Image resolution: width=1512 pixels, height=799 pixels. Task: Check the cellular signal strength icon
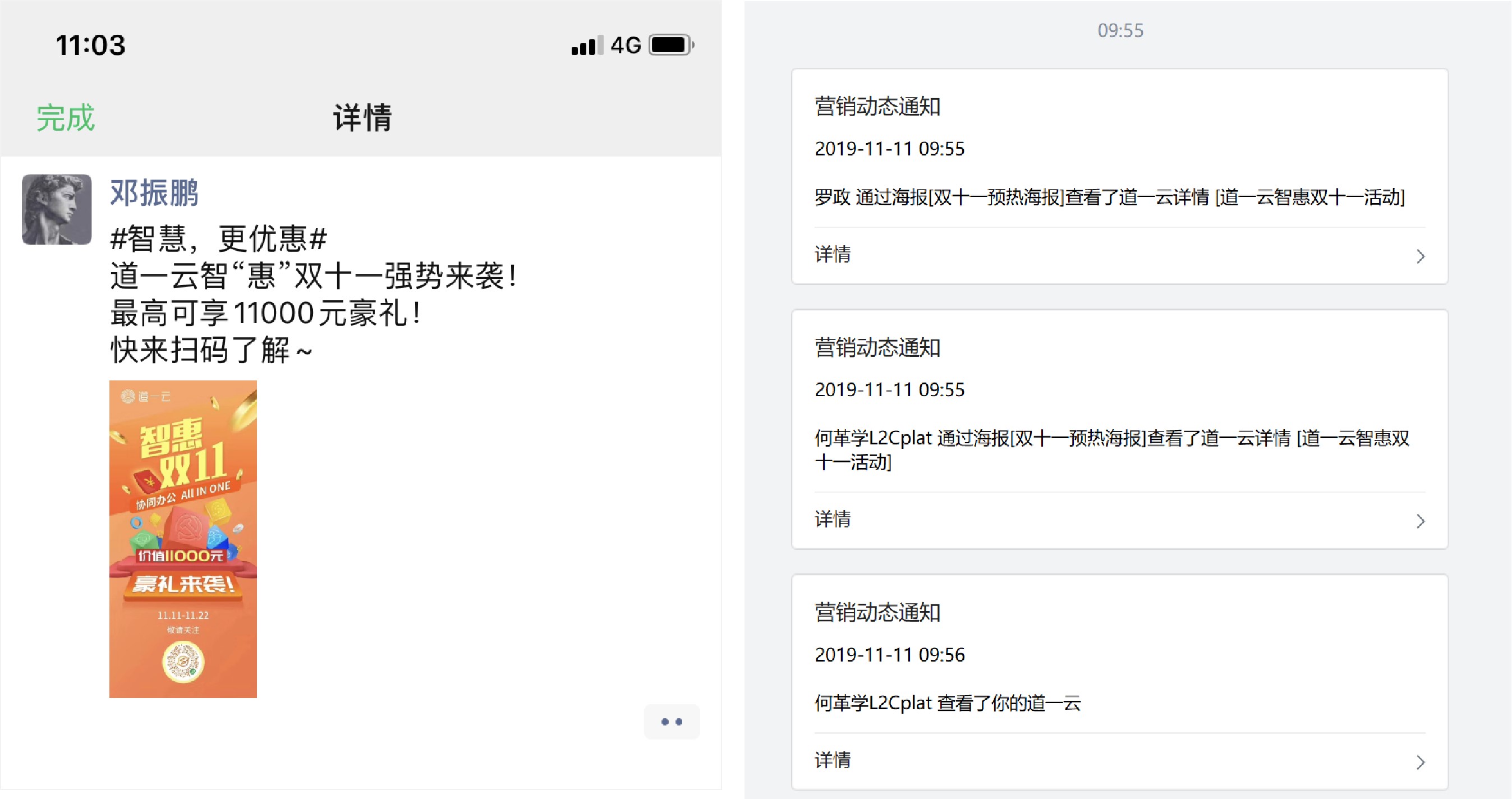tap(587, 45)
